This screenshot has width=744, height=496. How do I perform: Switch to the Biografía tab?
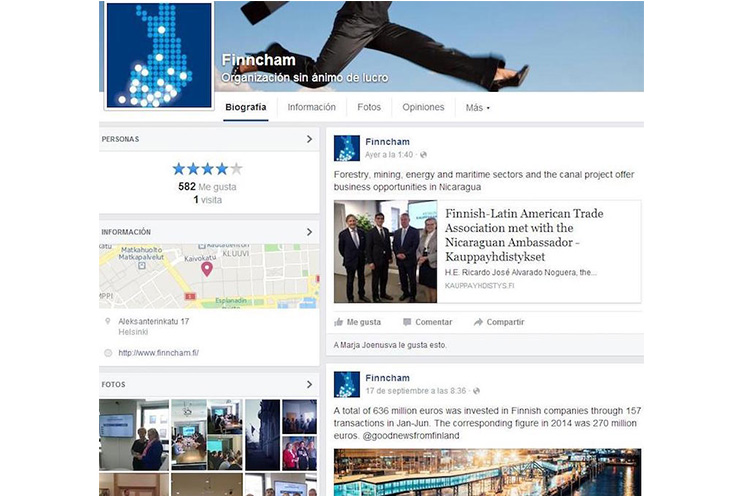tap(246, 107)
